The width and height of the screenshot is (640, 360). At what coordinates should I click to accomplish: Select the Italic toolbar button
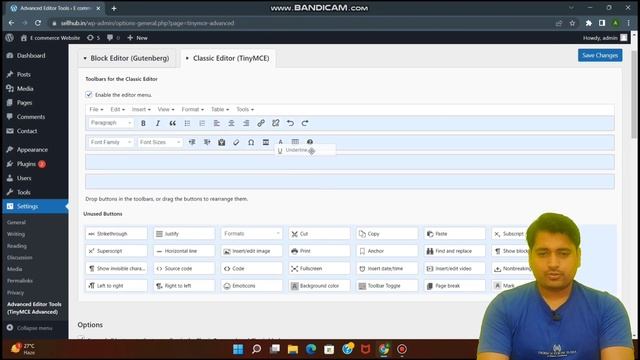pyautogui.click(x=158, y=123)
